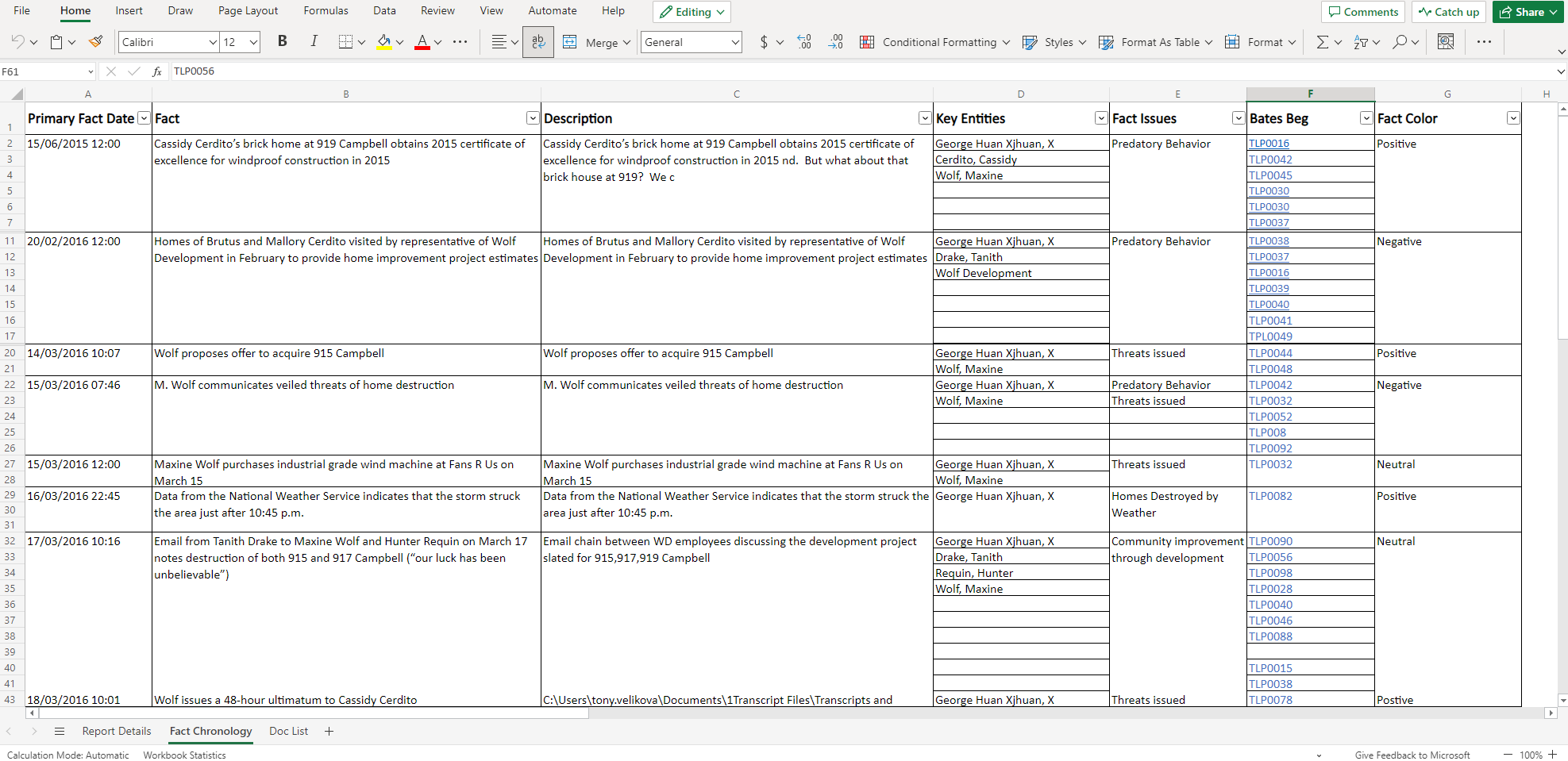This screenshot has width=1568, height=761.
Task: Click Find and Select magnifier
Action: pyautogui.click(x=1400, y=42)
